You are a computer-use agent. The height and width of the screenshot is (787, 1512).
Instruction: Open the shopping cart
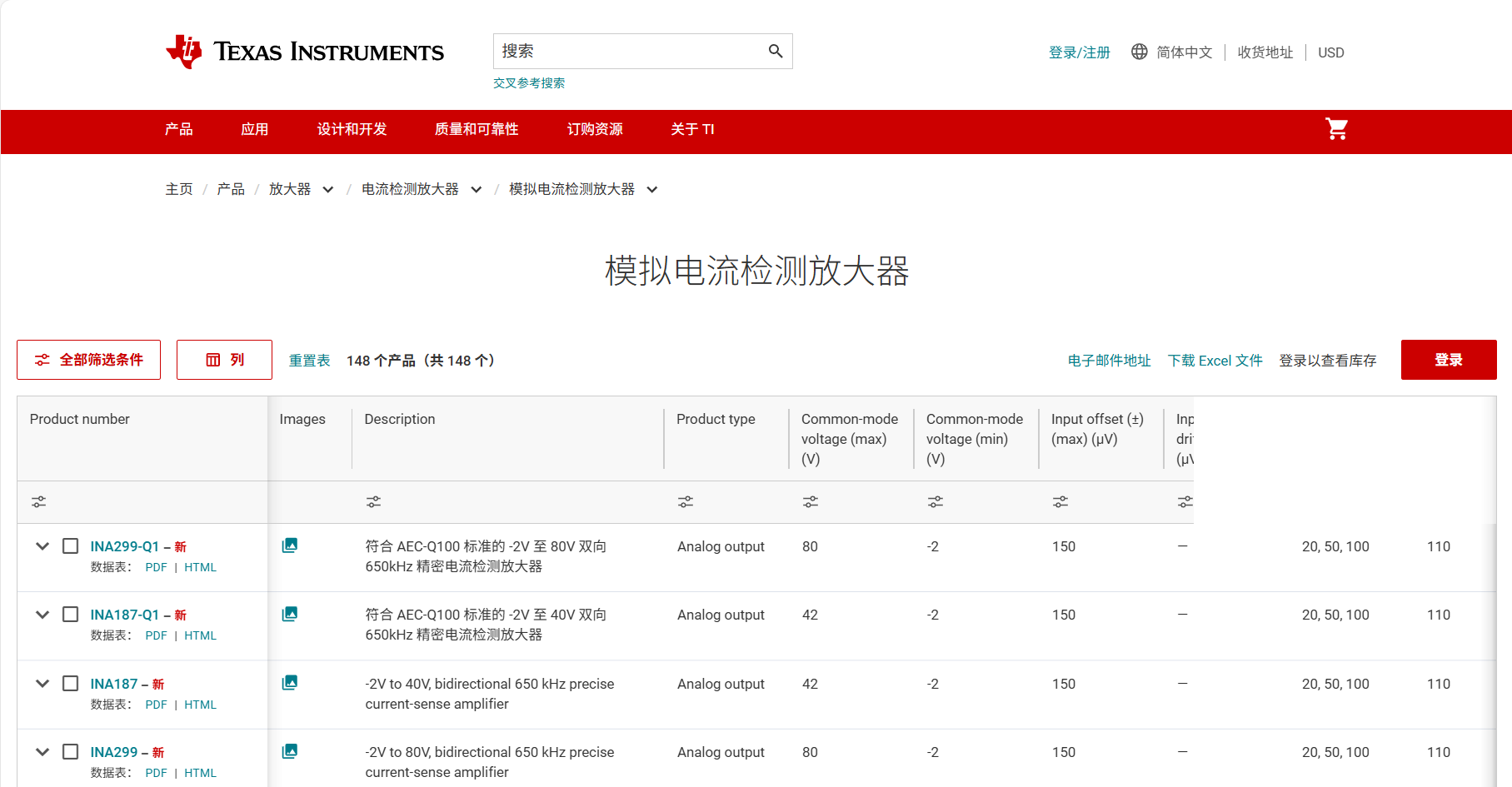(x=1336, y=129)
